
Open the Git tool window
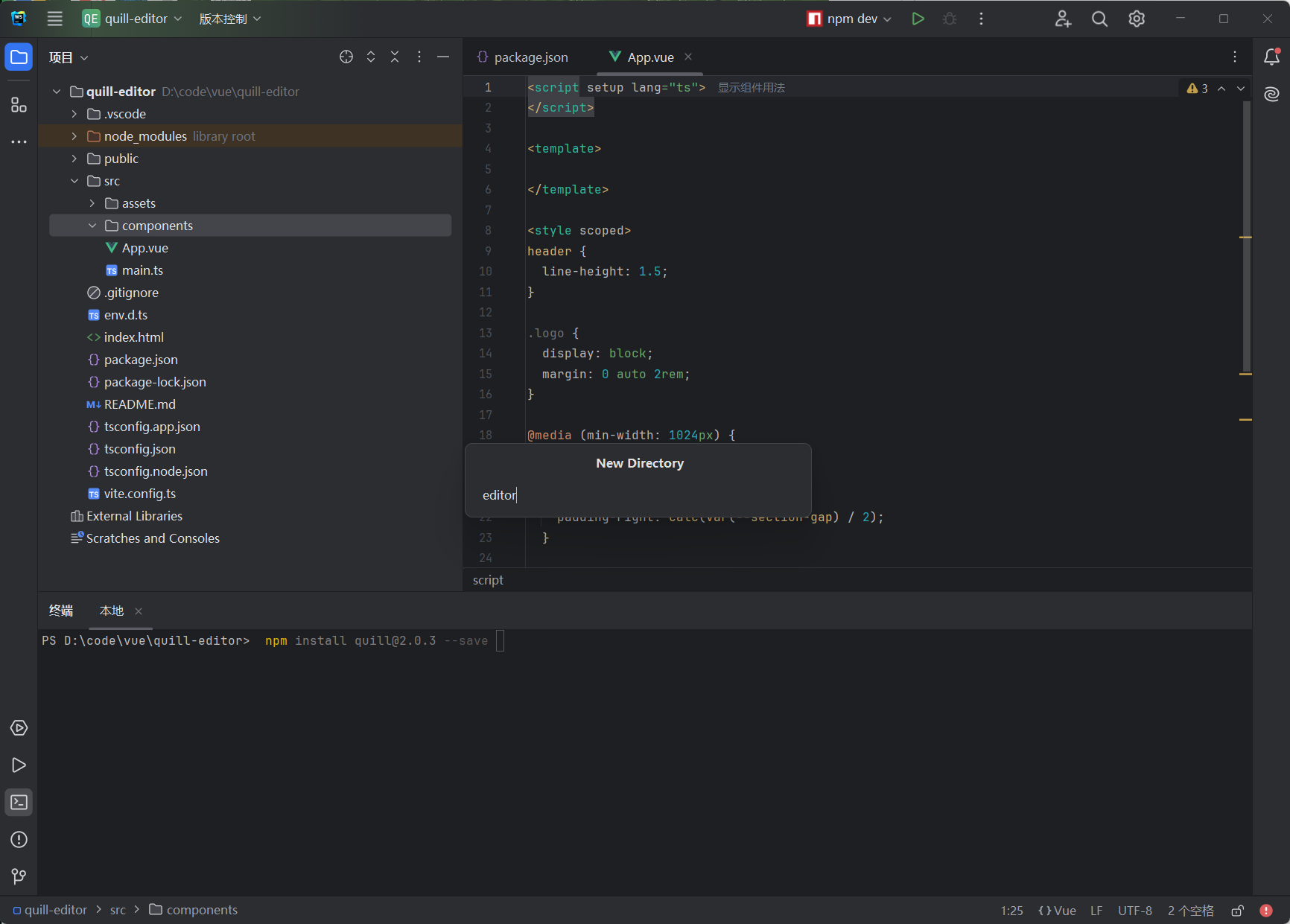click(19, 877)
